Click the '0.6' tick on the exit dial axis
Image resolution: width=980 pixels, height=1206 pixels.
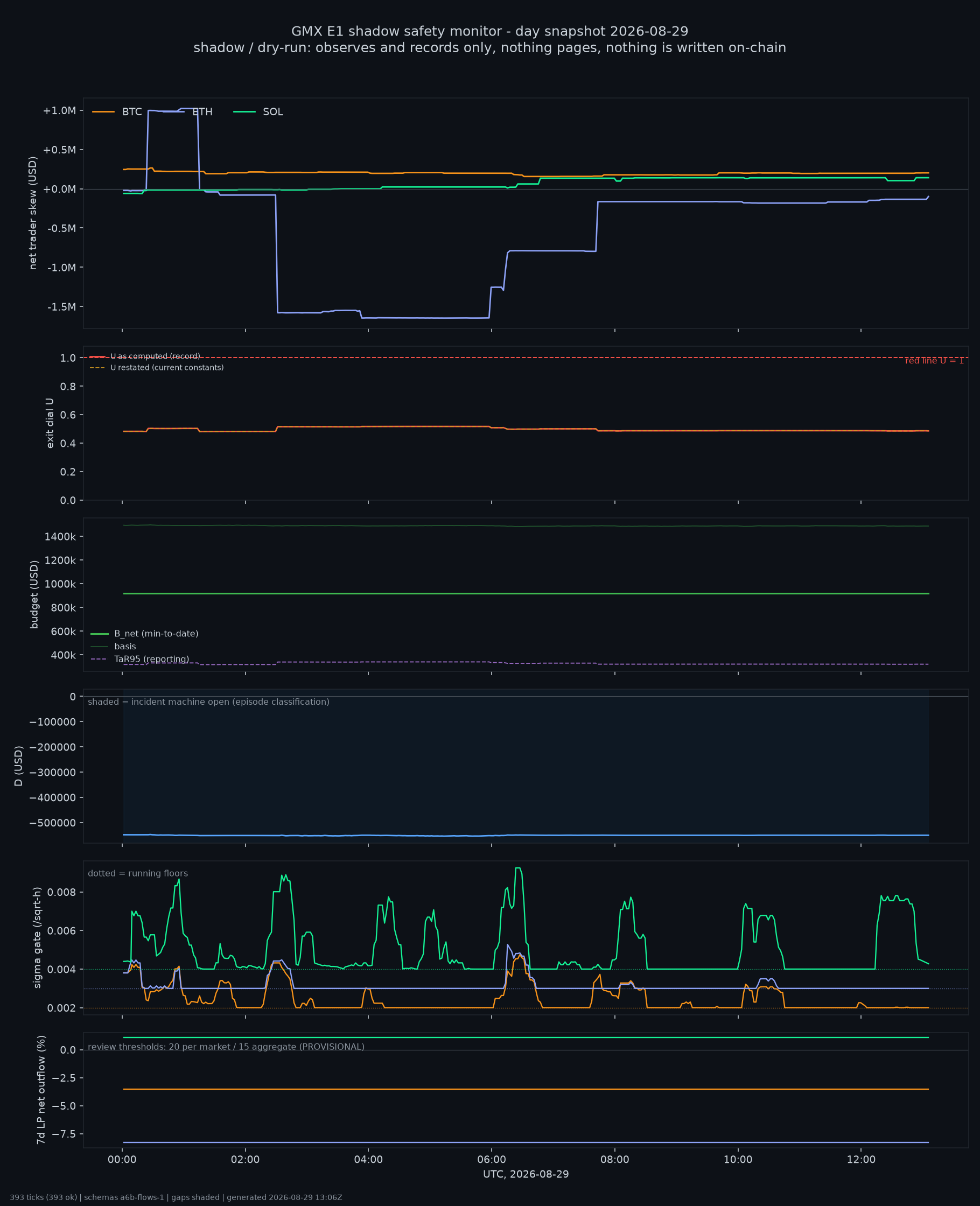pos(68,415)
